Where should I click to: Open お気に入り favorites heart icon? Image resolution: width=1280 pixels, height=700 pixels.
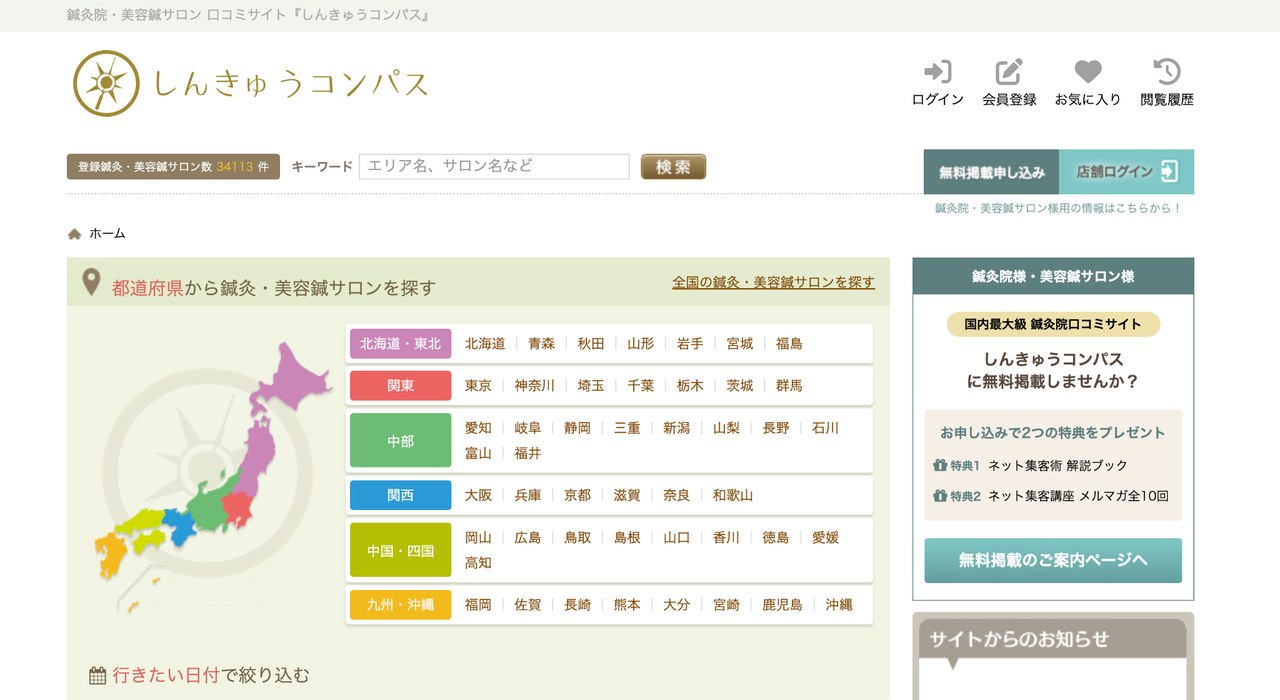point(1088,82)
